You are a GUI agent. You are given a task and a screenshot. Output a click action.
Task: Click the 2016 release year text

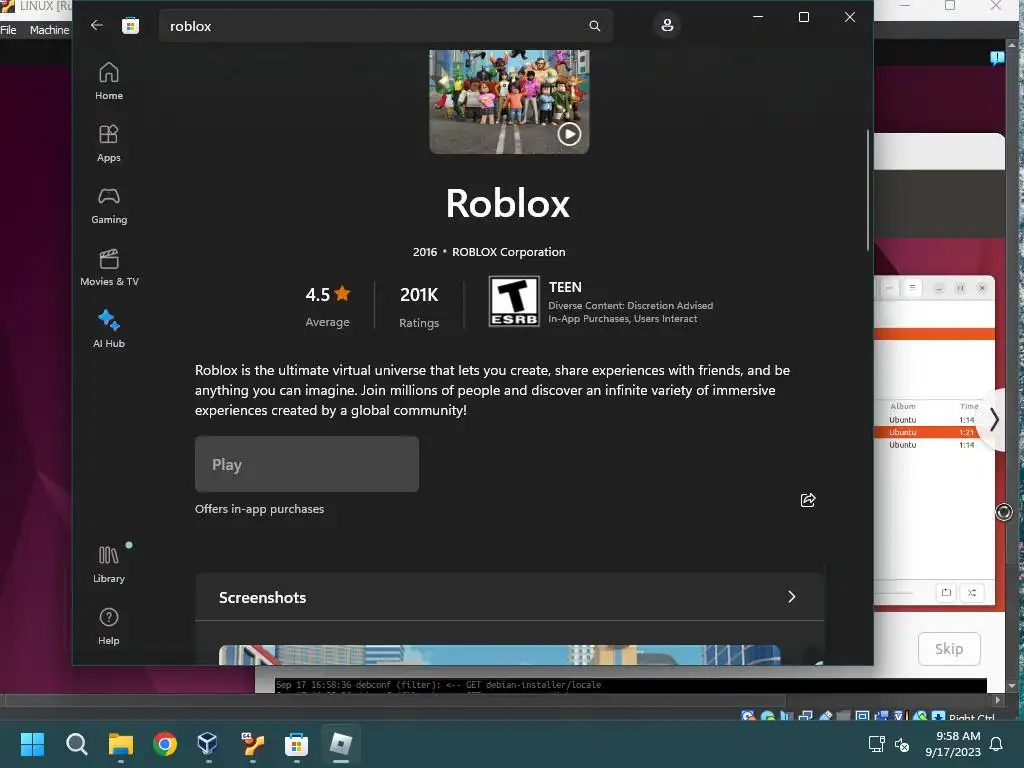click(424, 252)
